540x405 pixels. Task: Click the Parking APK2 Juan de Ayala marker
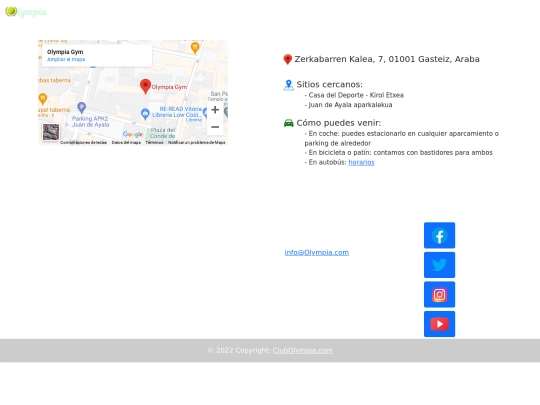(x=81, y=108)
